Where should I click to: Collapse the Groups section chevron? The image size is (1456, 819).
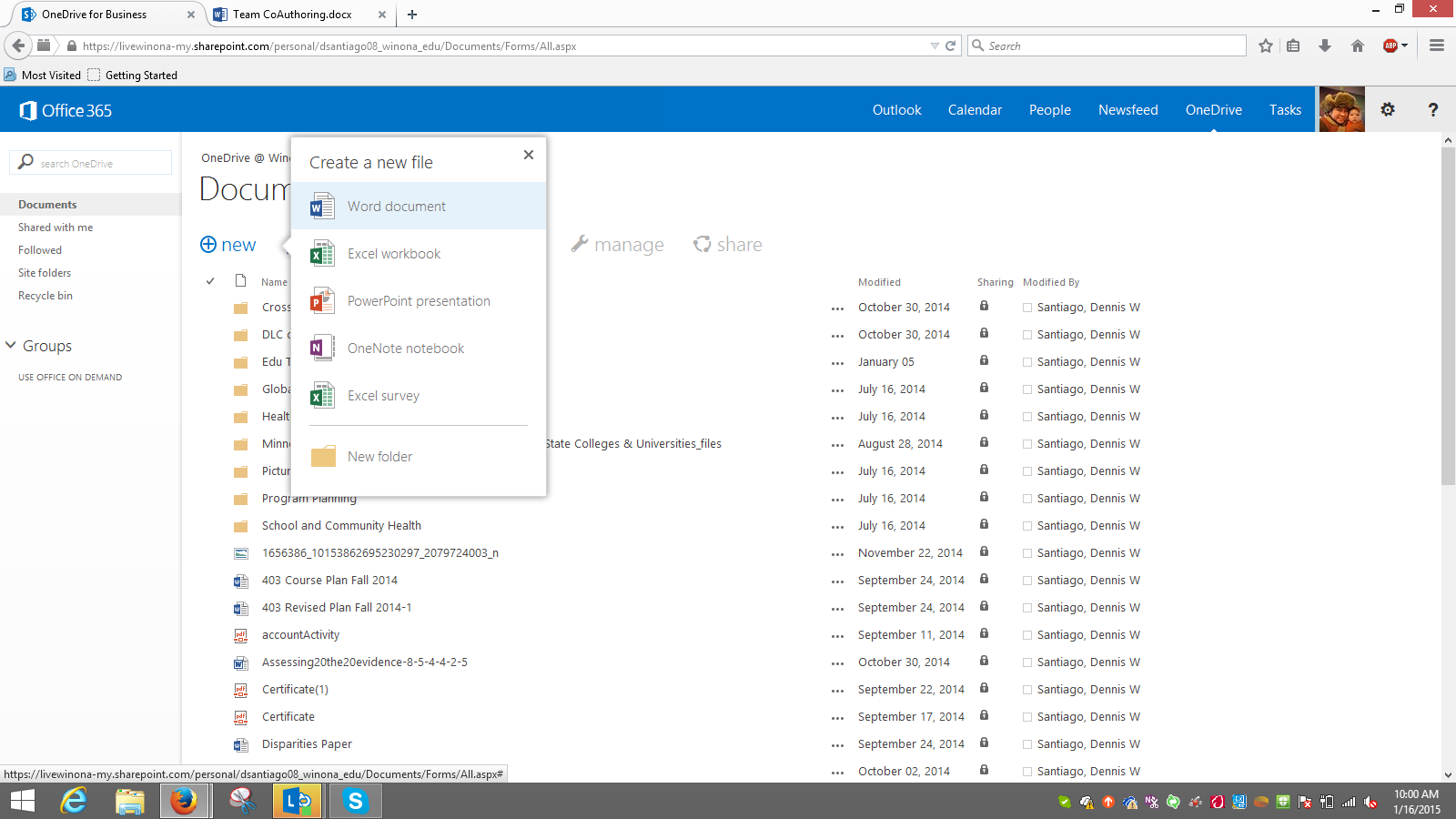pos(11,346)
